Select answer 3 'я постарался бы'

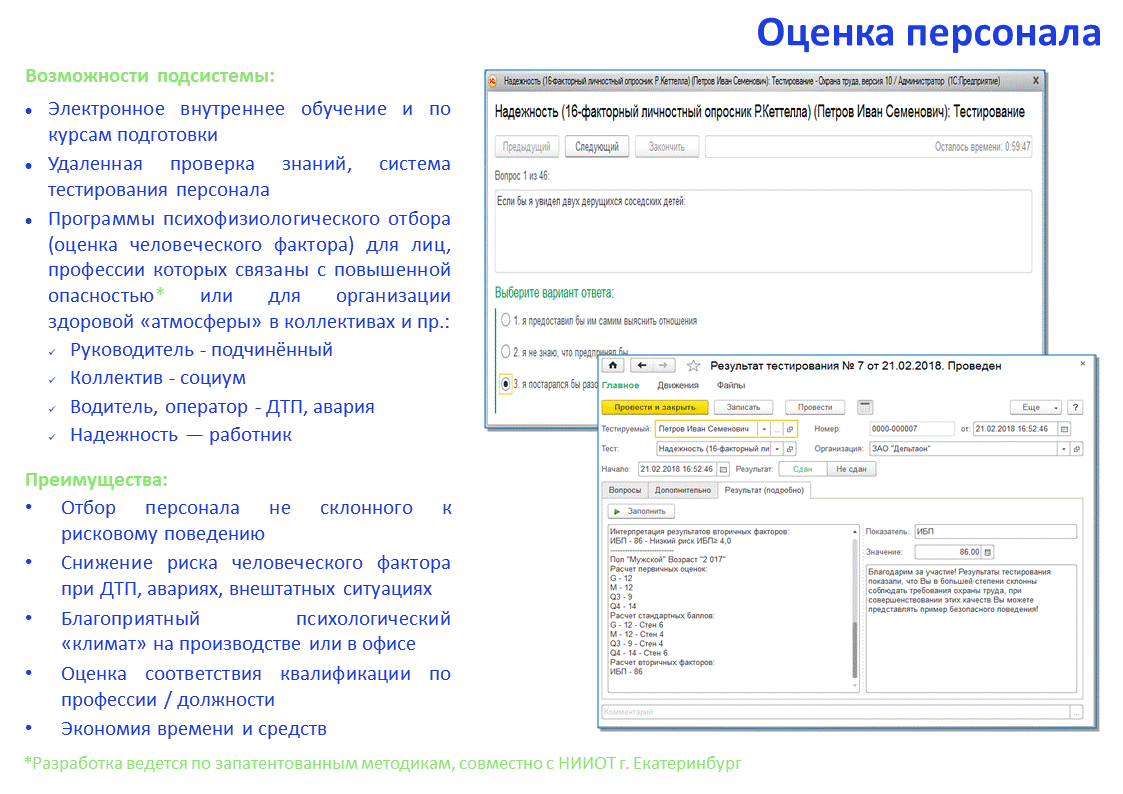[506, 384]
